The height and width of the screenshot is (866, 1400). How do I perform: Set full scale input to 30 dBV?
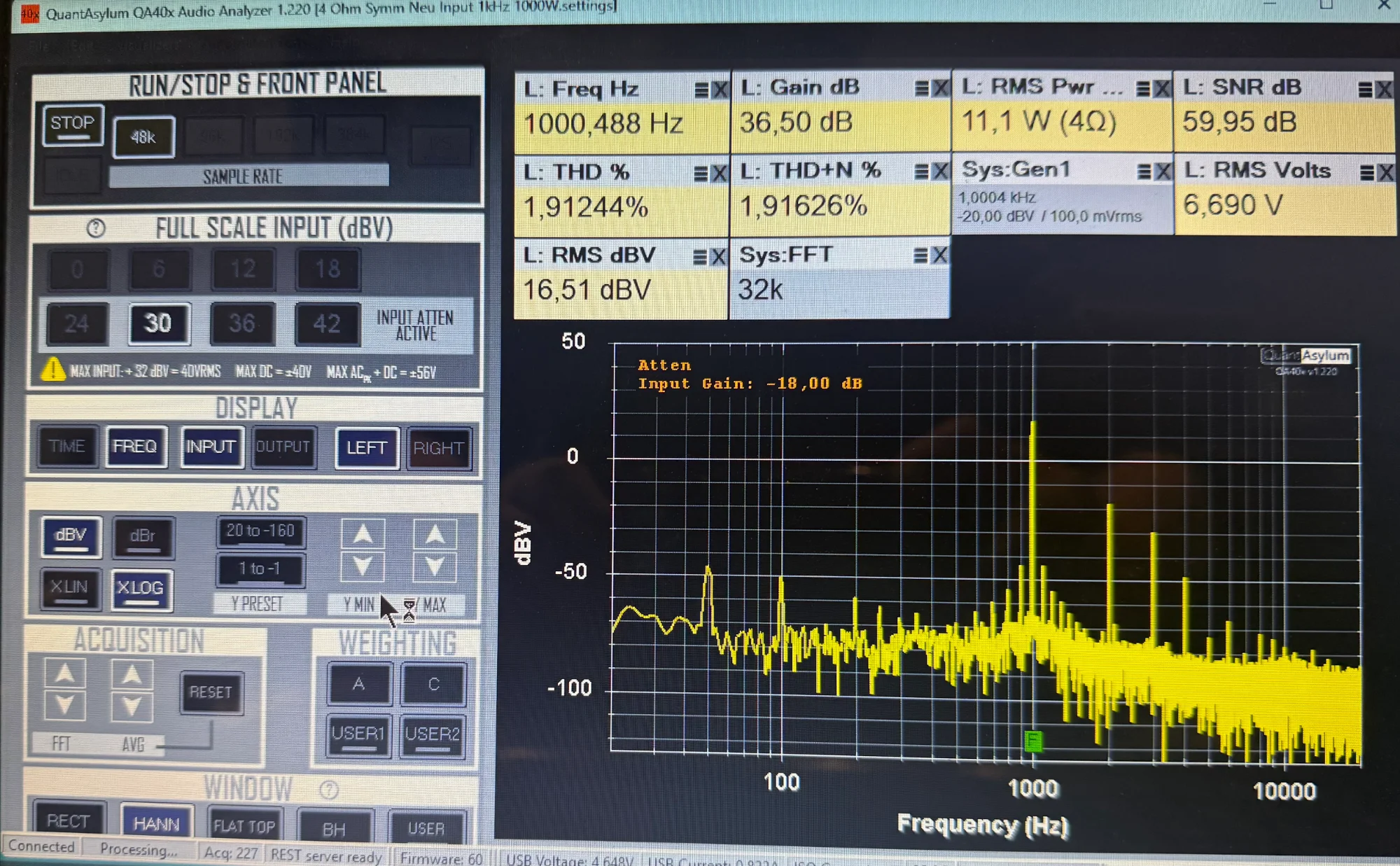[159, 323]
